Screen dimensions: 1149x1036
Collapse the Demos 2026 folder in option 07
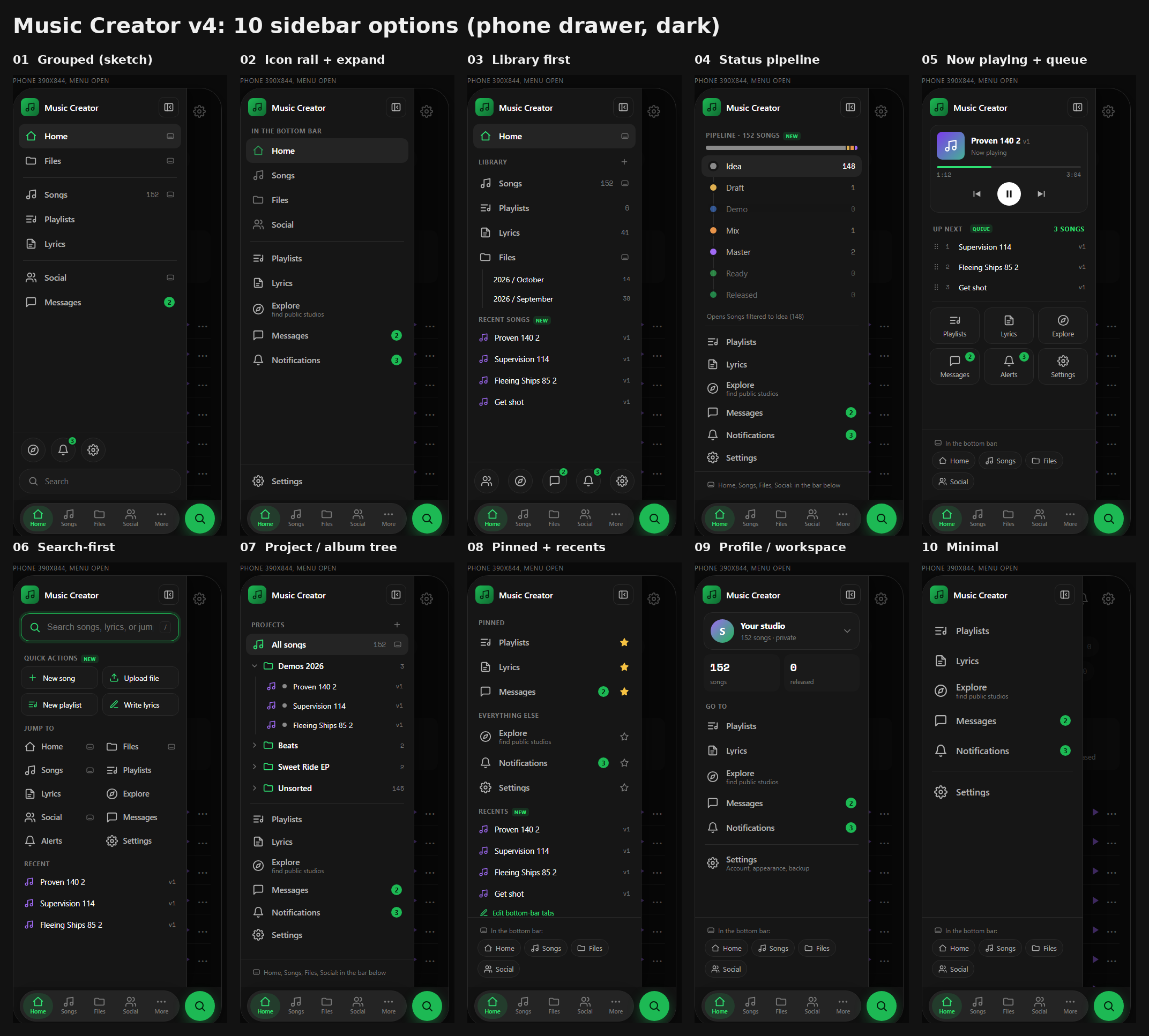[x=255, y=666]
